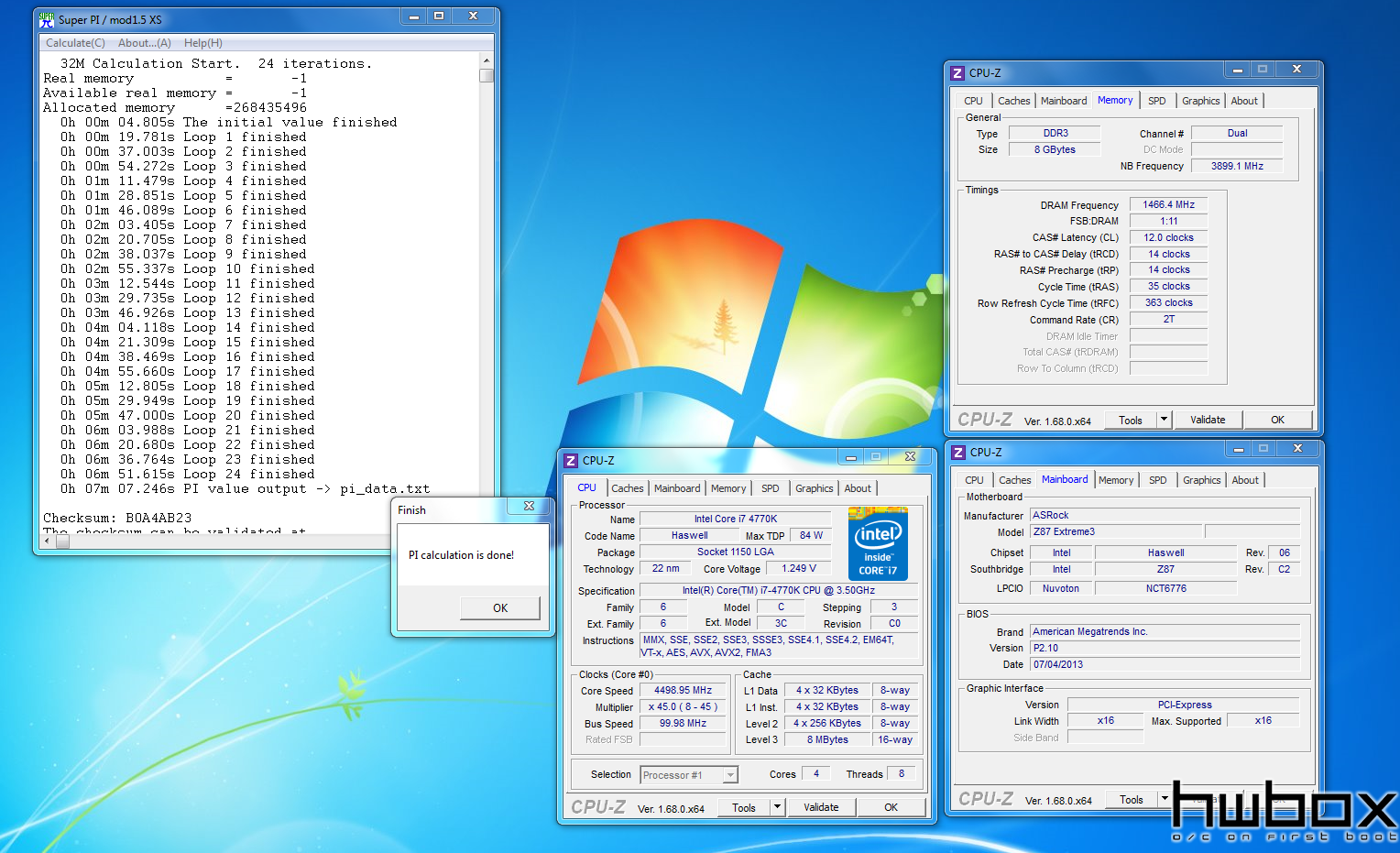This screenshot has width=1400, height=853.
Task: Expand Tools dropdown arrow in CPU CPU-Z window
Action: click(778, 807)
